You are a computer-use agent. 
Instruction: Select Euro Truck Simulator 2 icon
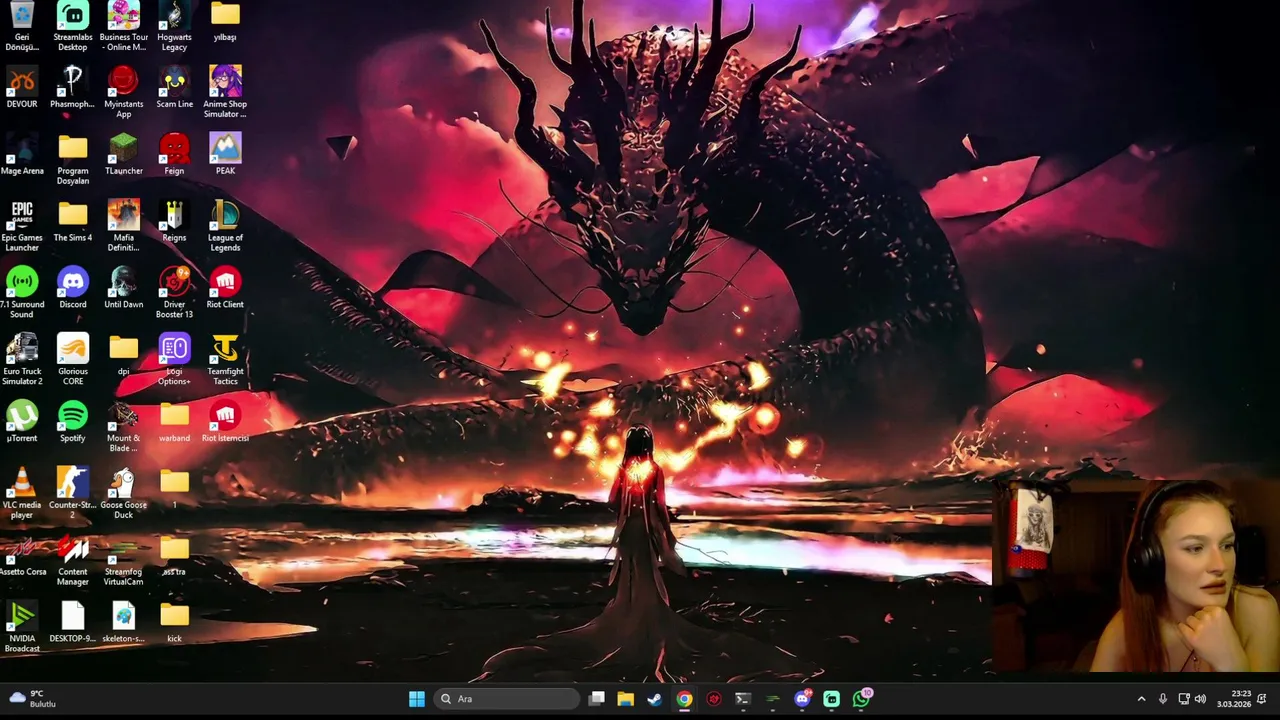click(22, 361)
